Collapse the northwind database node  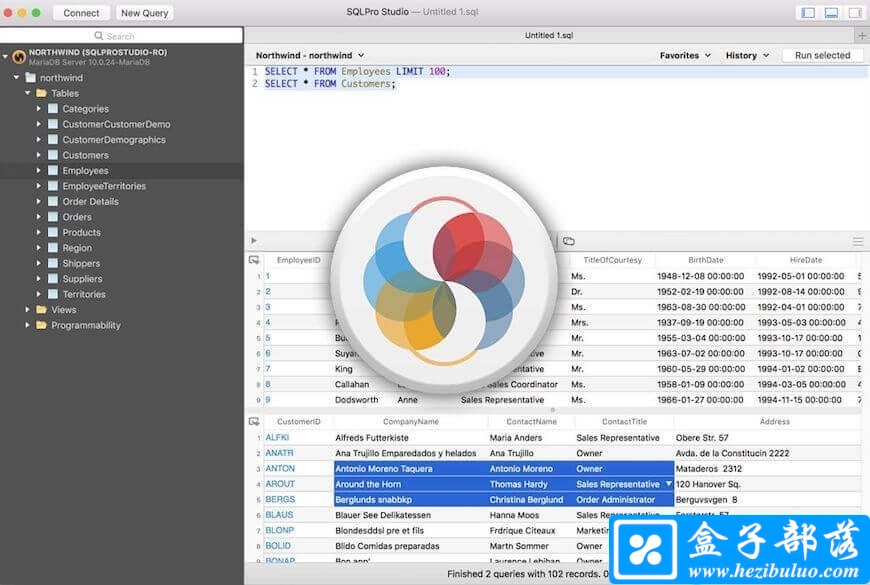click(x=16, y=78)
